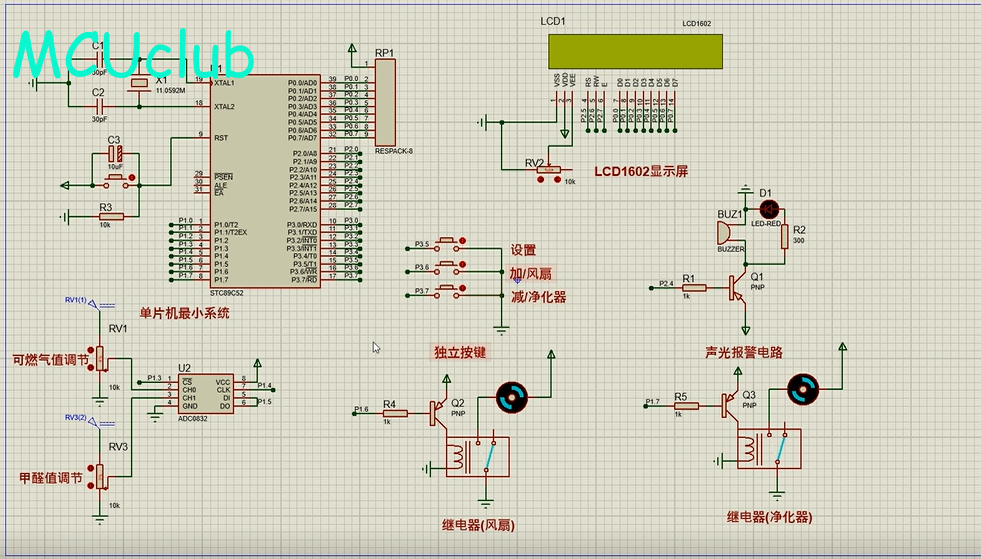Click the motor above 继电器(净化器) relay
The image size is (981, 559).
click(803, 389)
